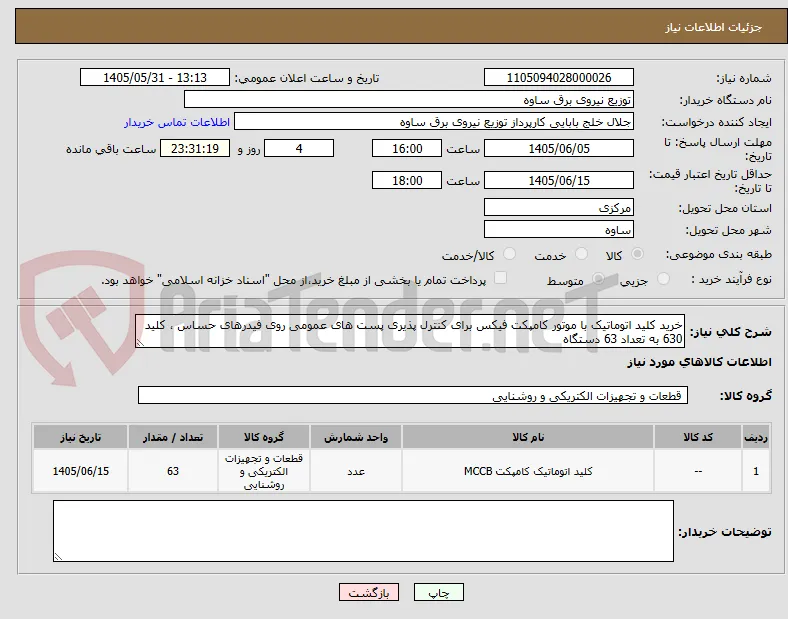788x619 pixels.
Task: Click the شرح کلی نیاز description textarea
Action: coord(410,332)
